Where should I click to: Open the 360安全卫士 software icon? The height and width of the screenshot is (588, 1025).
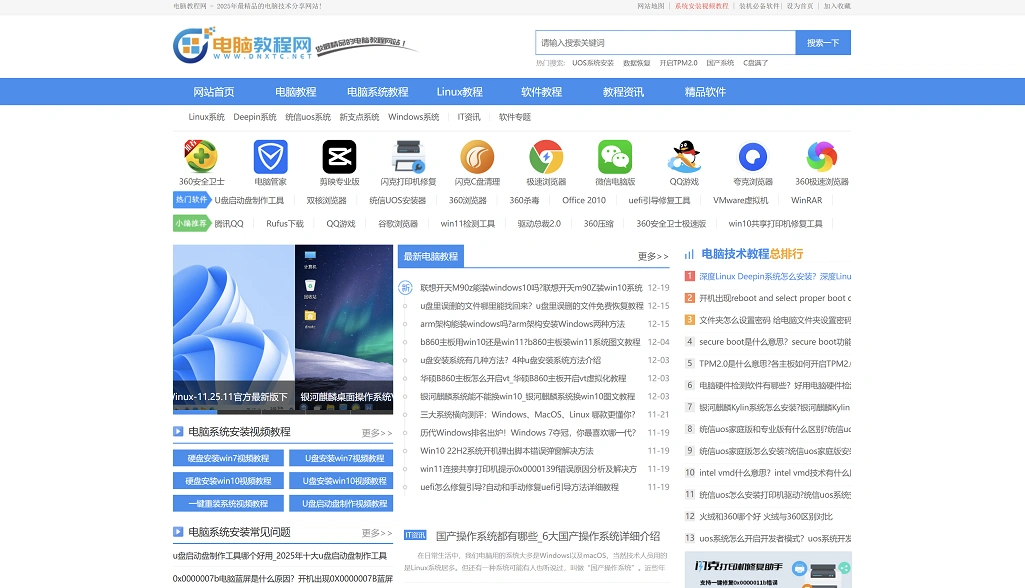(201, 157)
